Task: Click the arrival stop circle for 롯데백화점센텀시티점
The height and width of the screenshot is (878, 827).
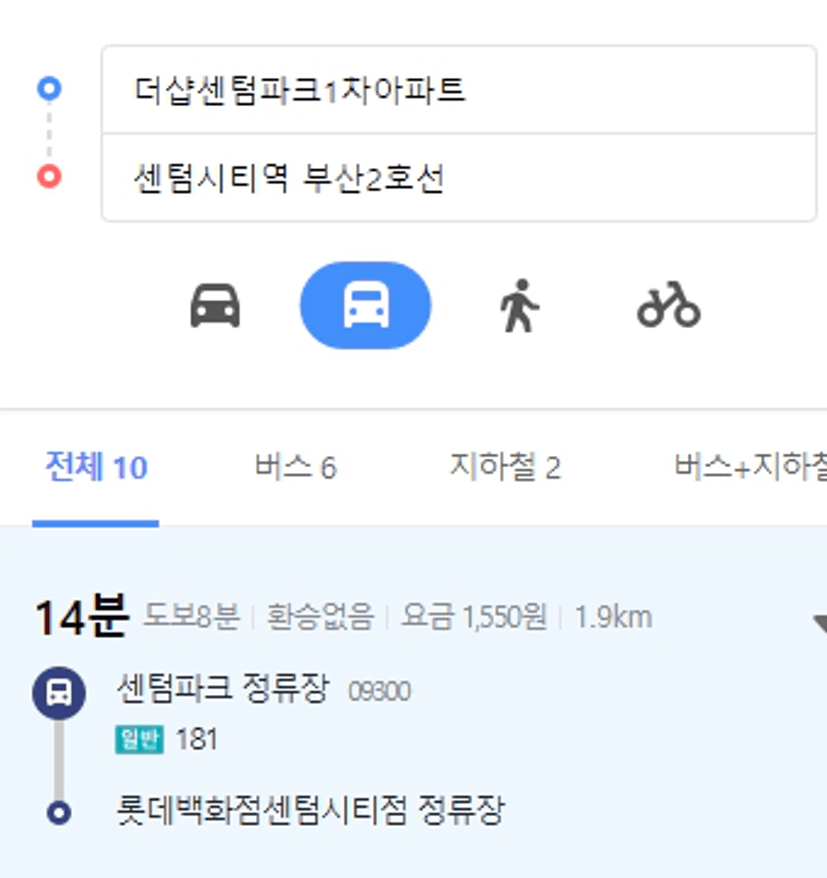Action: (x=59, y=812)
